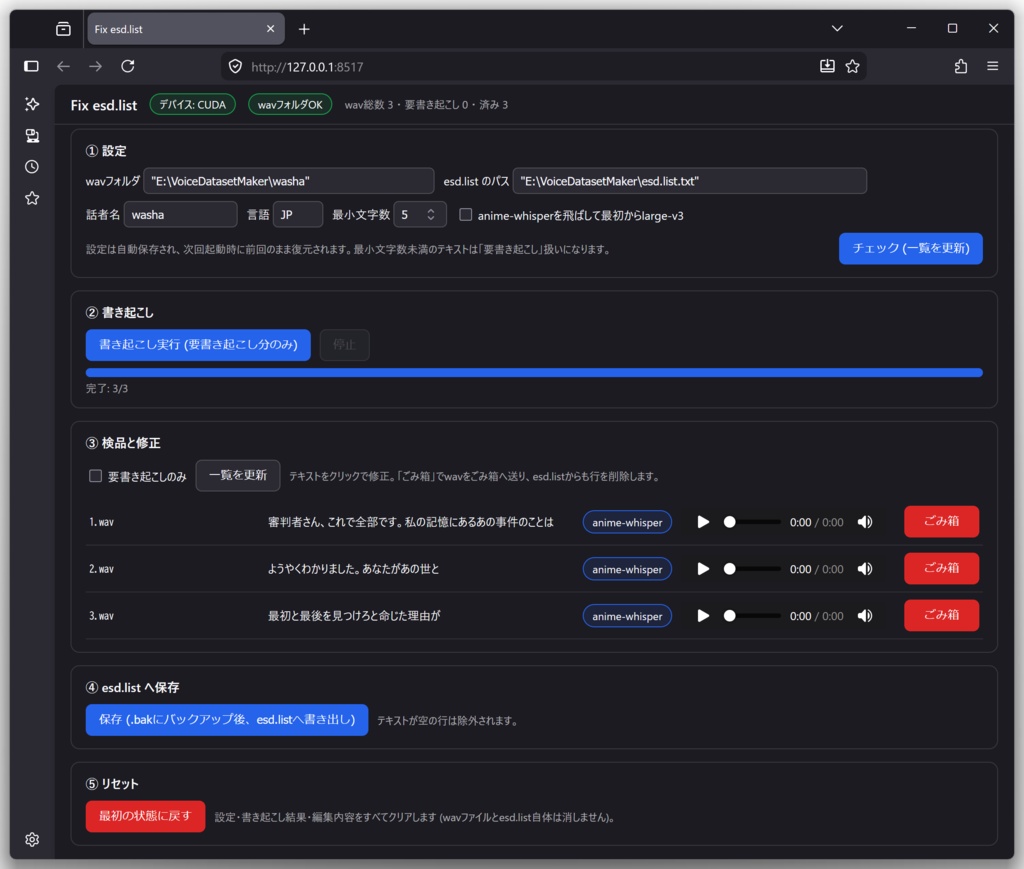Screen dimensions: 1024x869
Task: Go forward to the next page
Action: pos(95,66)
